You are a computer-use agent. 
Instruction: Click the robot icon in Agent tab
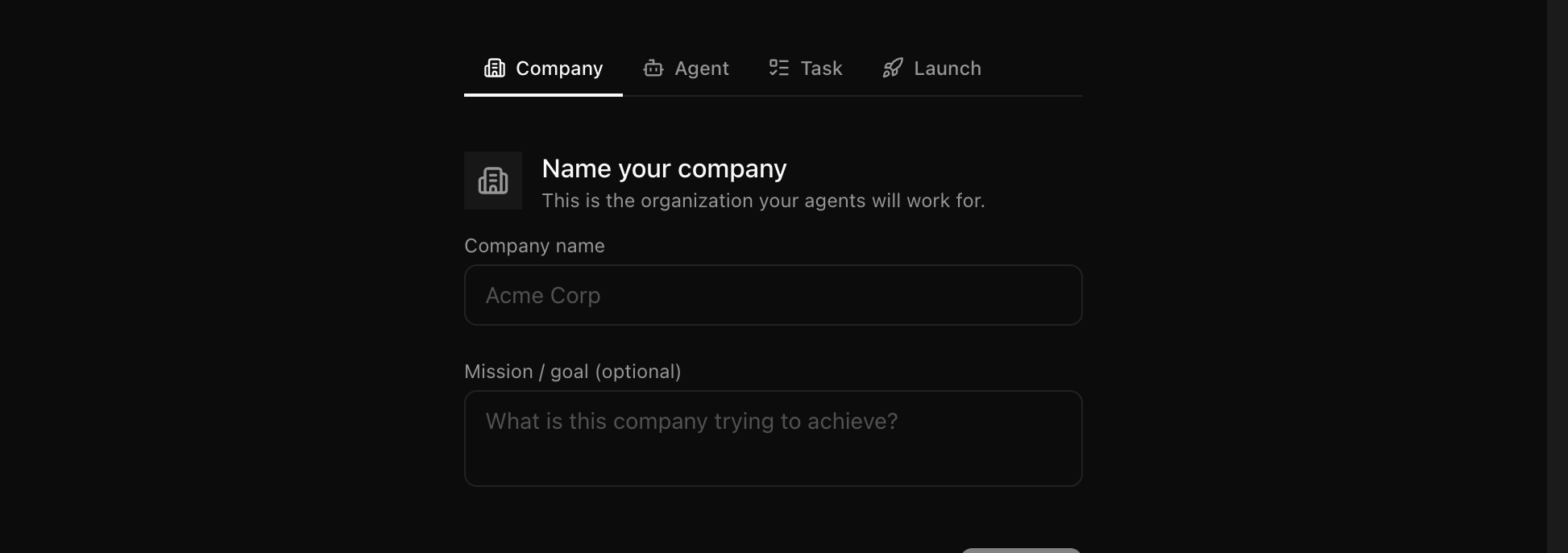(653, 69)
